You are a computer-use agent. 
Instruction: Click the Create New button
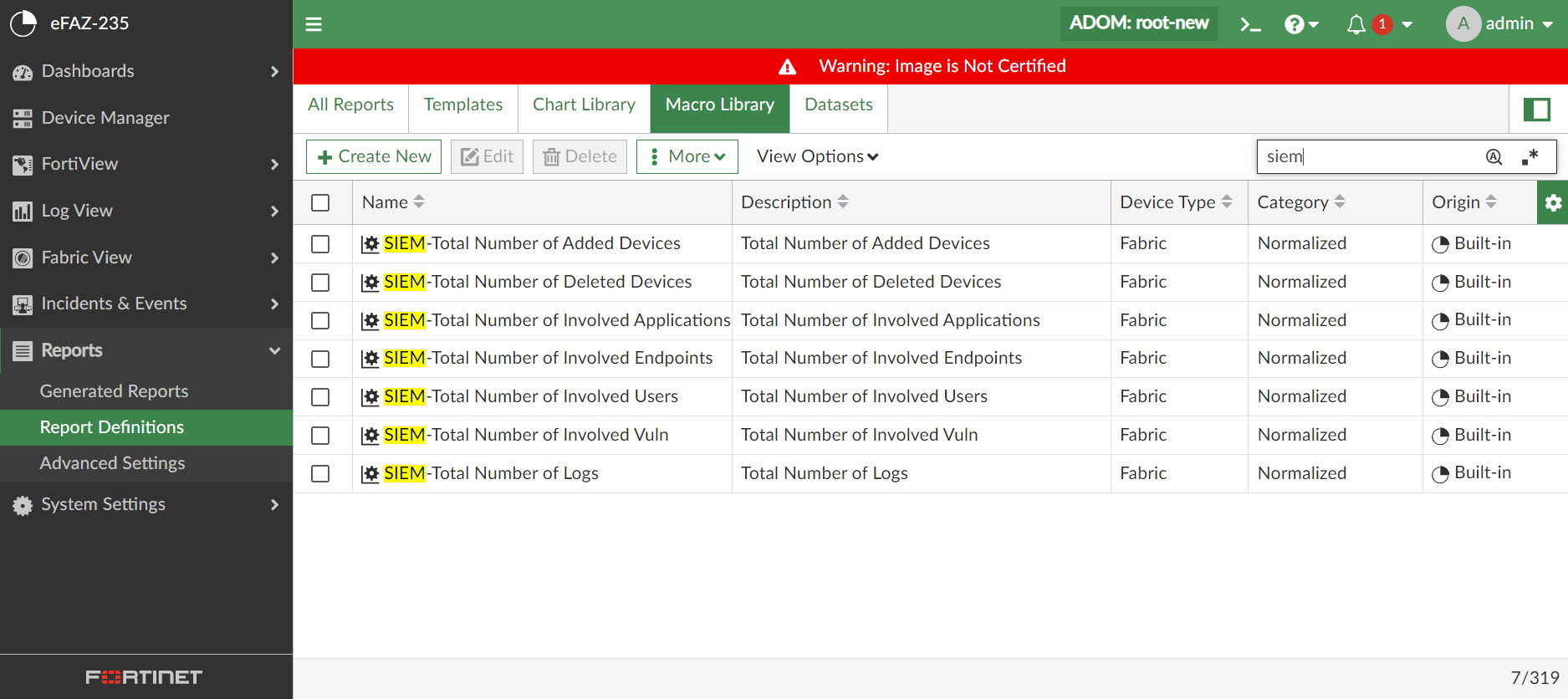pyautogui.click(x=374, y=156)
